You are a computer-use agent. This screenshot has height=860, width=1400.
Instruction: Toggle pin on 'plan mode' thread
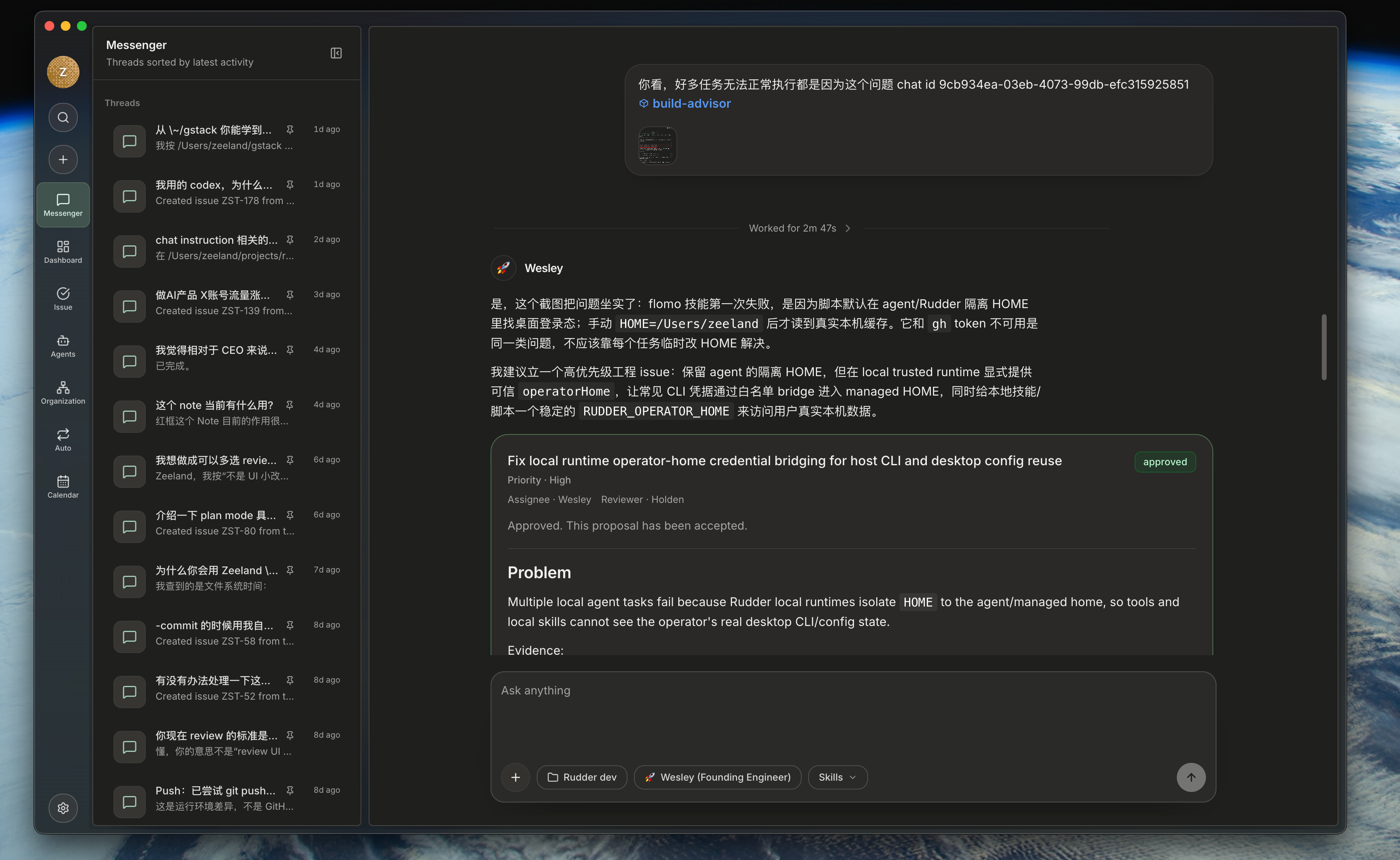pyautogui.click(x=290, y=515)
